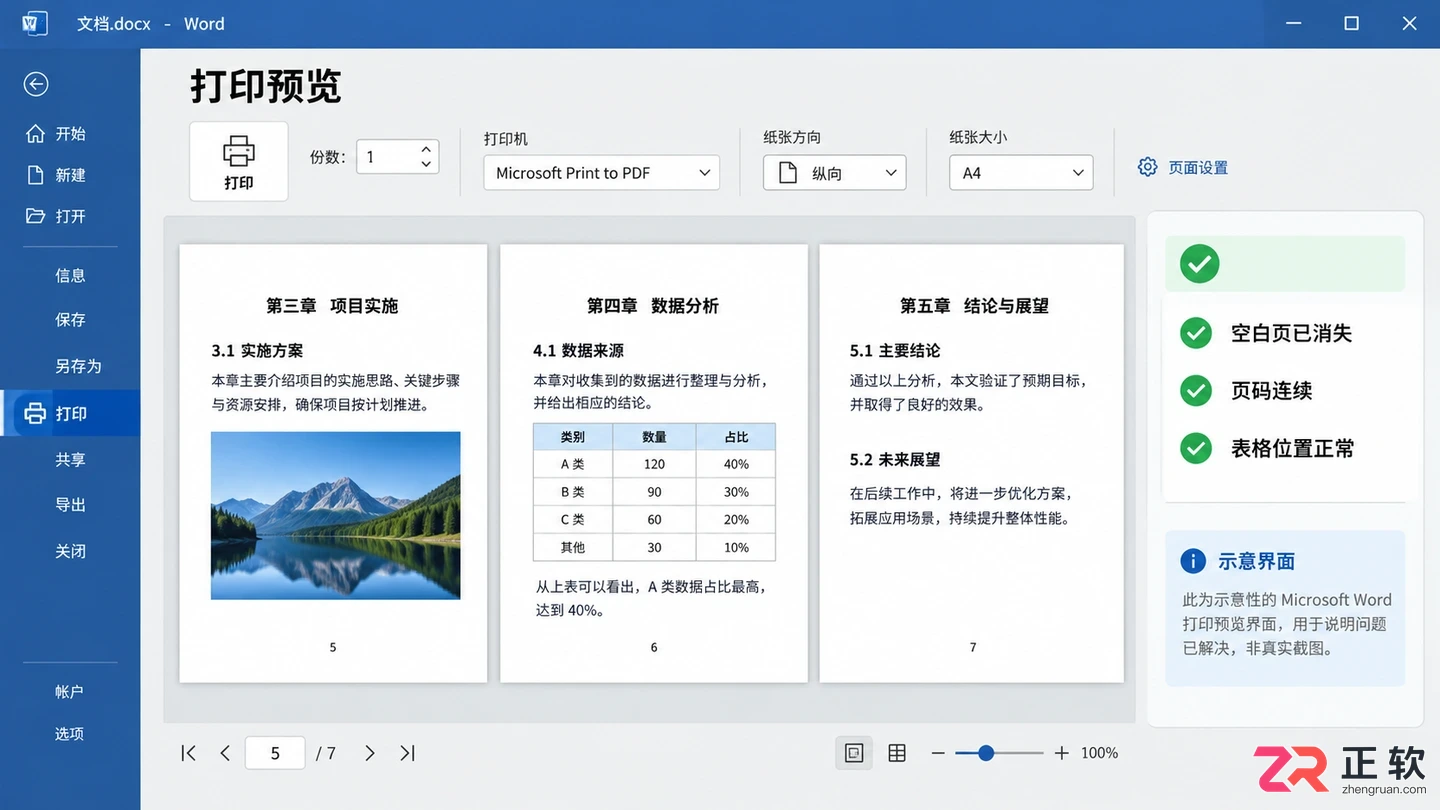Click the current page number field
The image size is (1440, 810).
point(275,753)
